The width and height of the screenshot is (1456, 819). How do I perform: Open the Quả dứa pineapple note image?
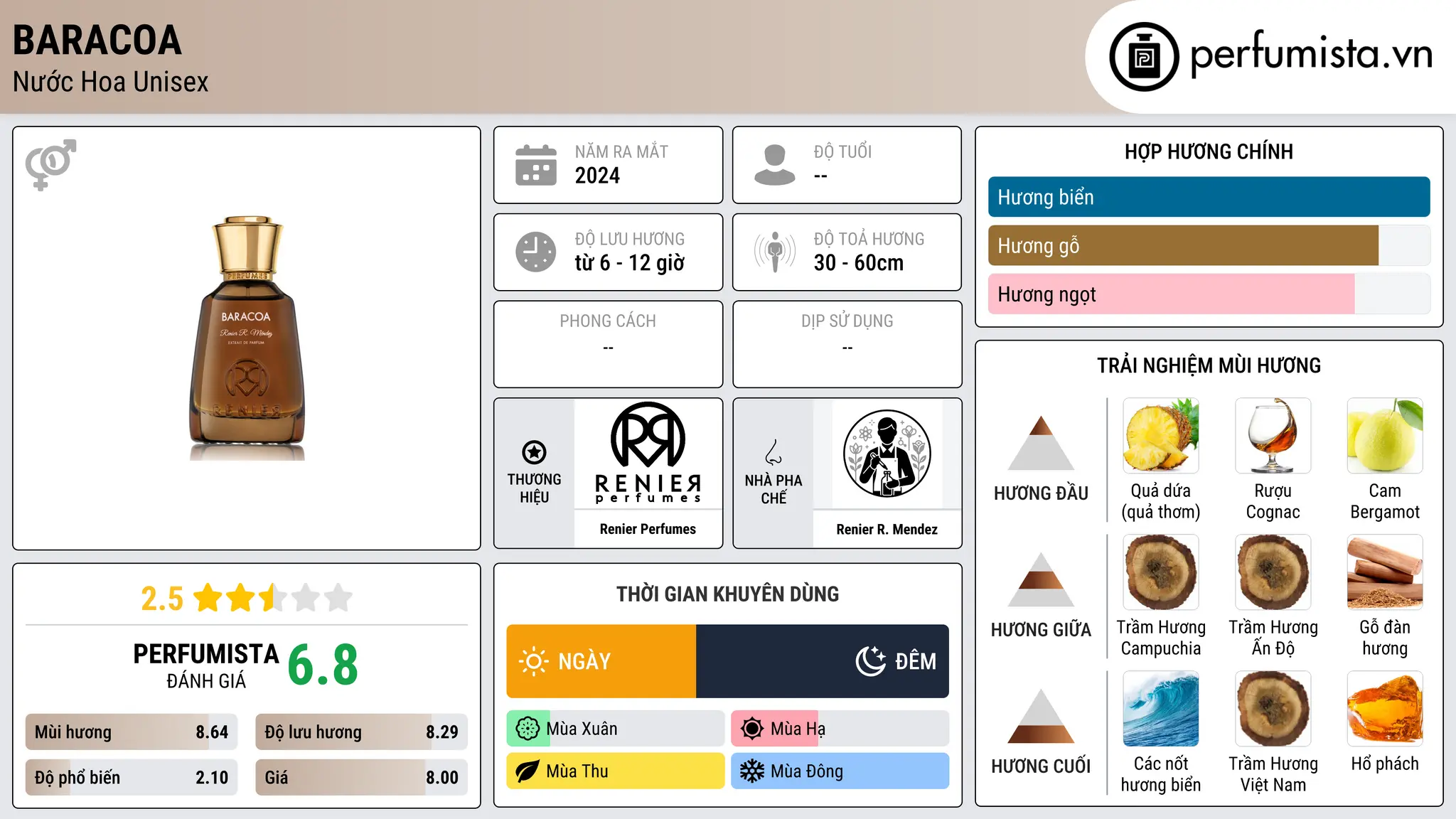[1161, 436]
